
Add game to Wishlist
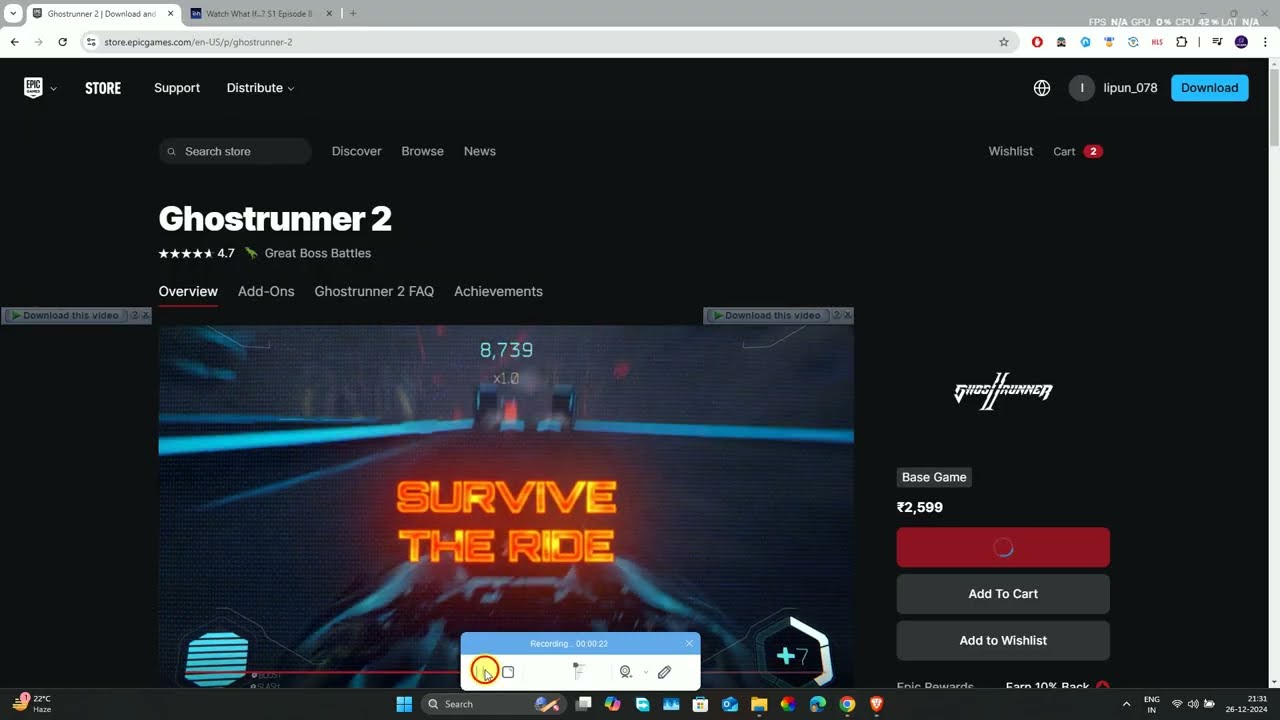pyautogui.click(x=1003, y=640)
